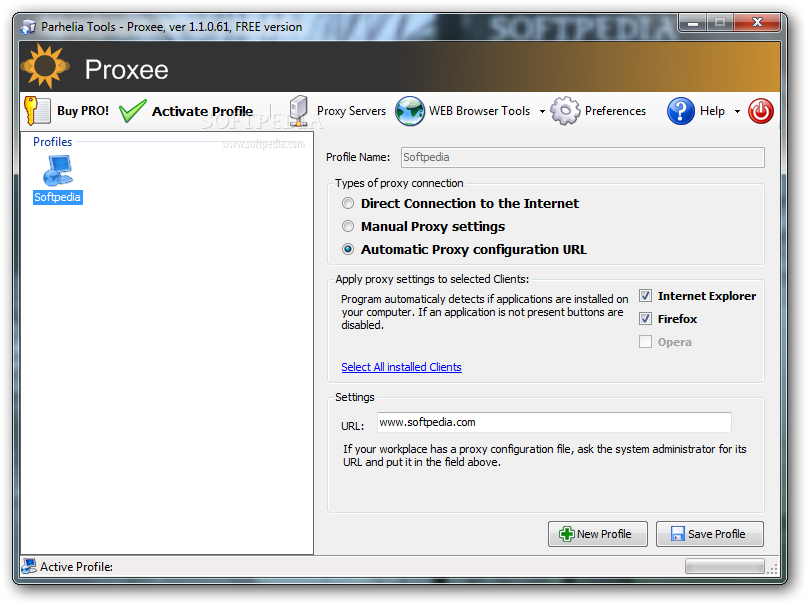Image resolution: width=808 pixels, height=605 pixels.
Task: Click the Profile Name input field
Action: click(x=583, y=157)
